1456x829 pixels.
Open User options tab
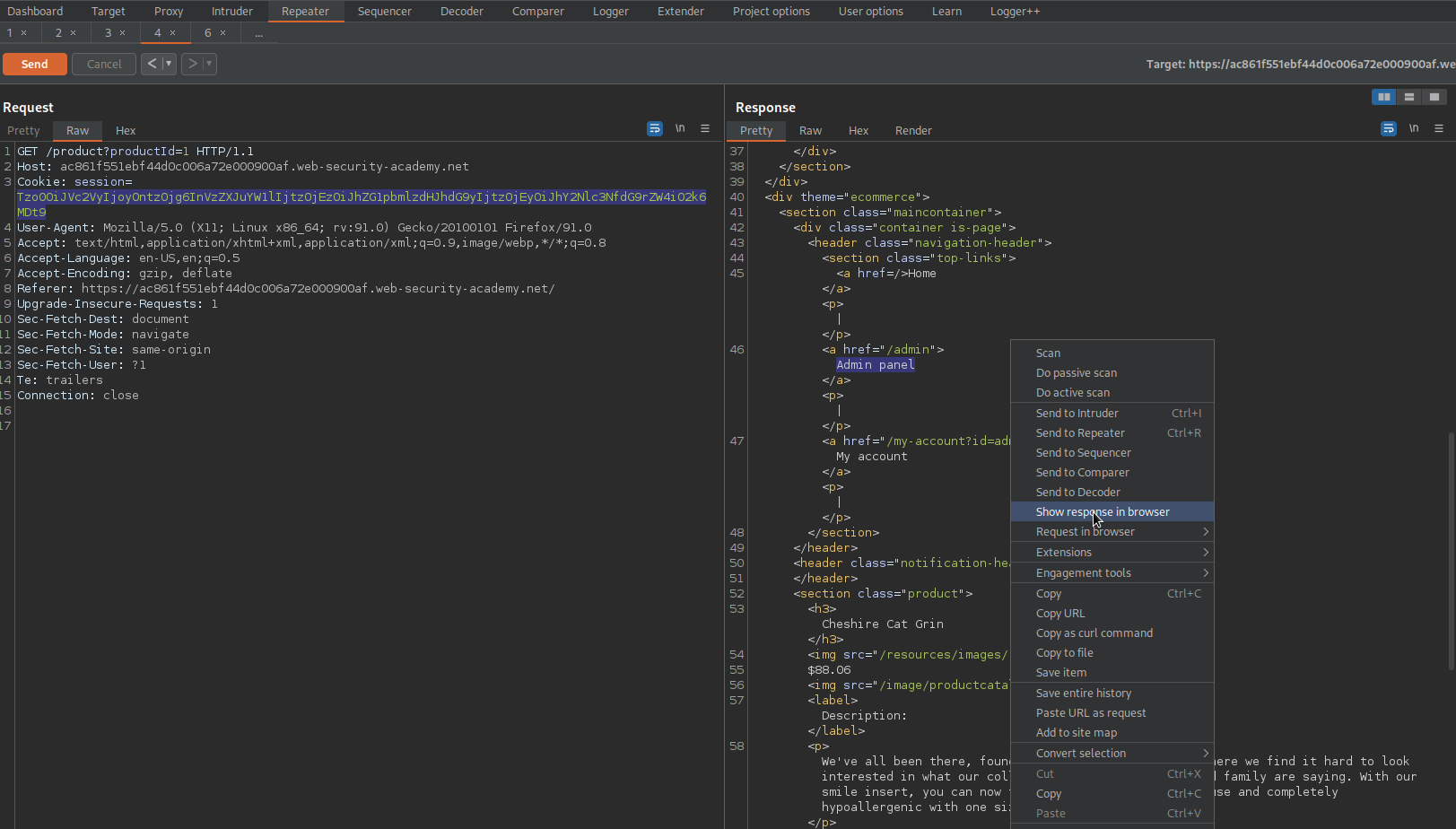click(871, 11)
